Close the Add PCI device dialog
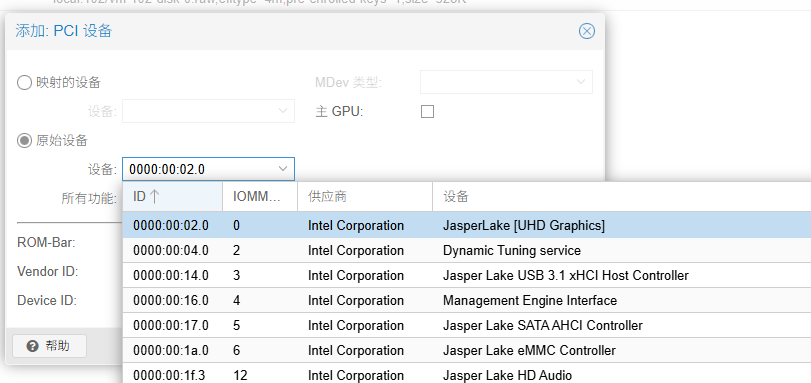The image size is (811, 383). pyautogui.click(x=587, y=31)
